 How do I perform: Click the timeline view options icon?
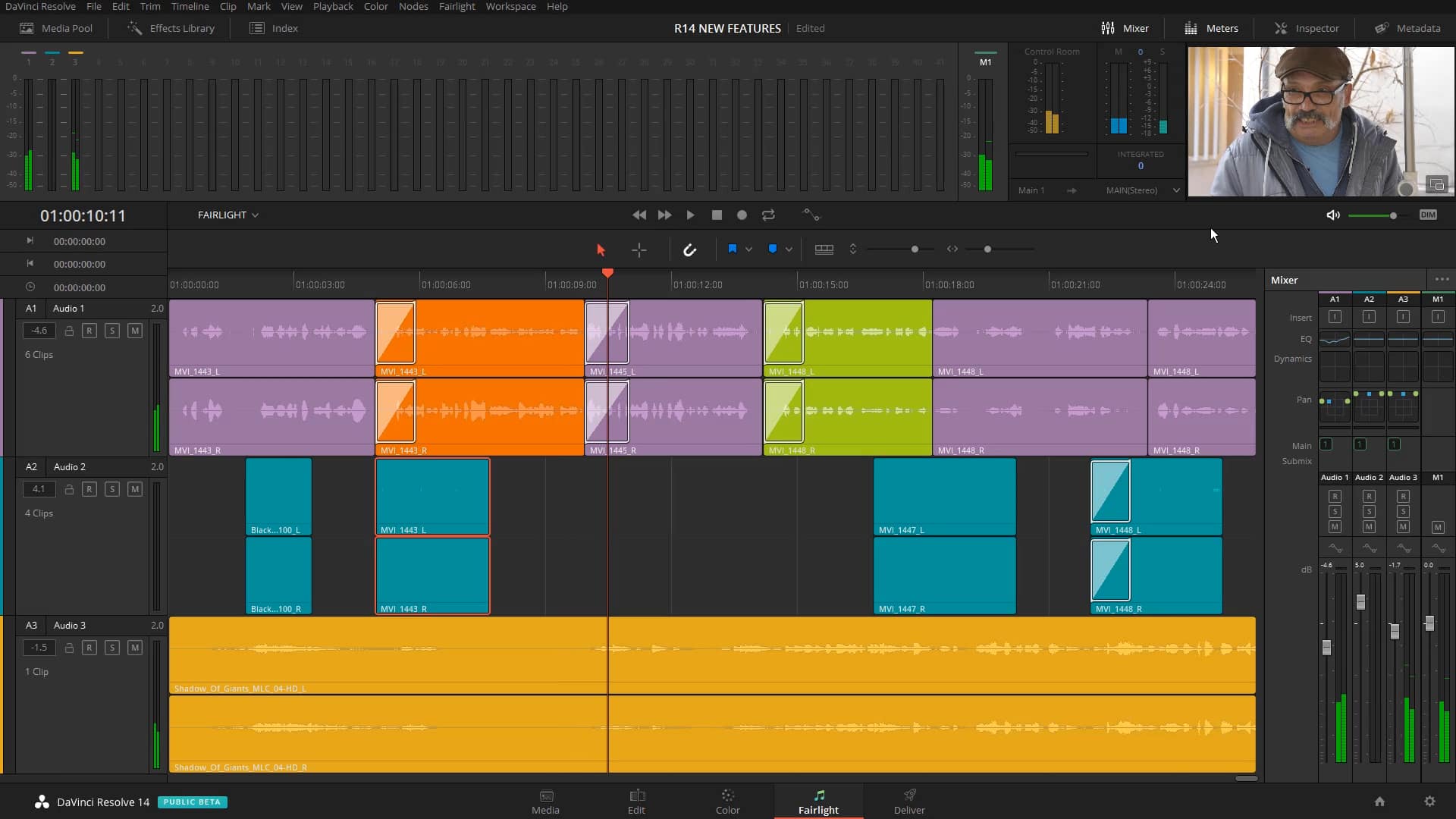[824, 249]
